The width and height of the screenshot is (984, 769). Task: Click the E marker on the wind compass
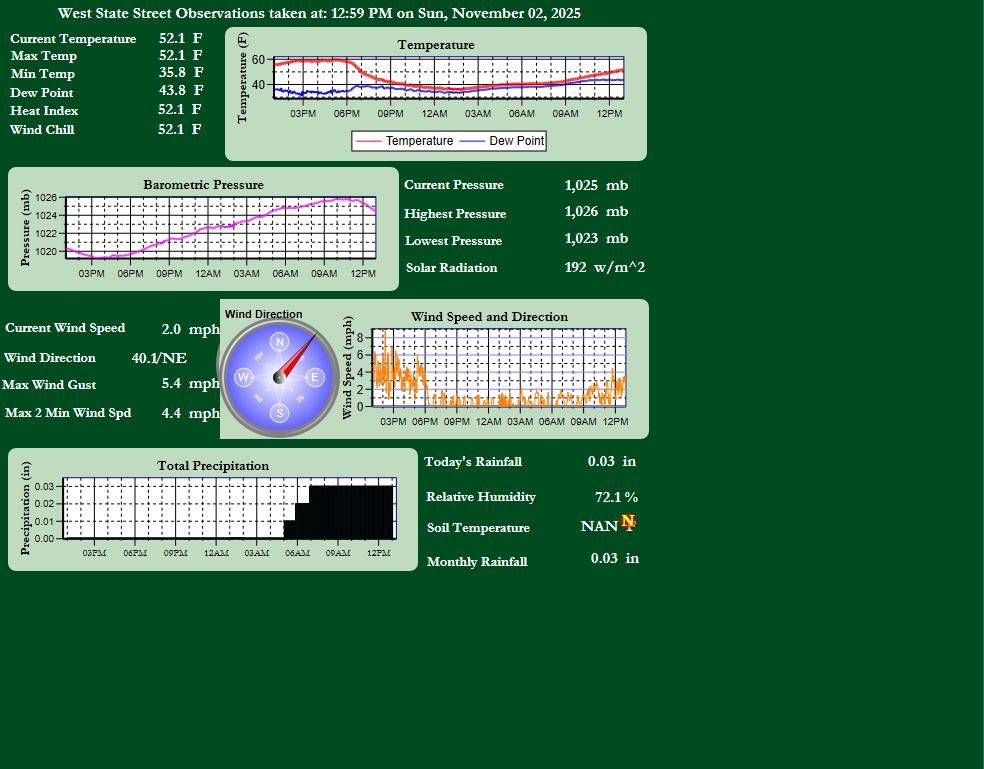314,377
